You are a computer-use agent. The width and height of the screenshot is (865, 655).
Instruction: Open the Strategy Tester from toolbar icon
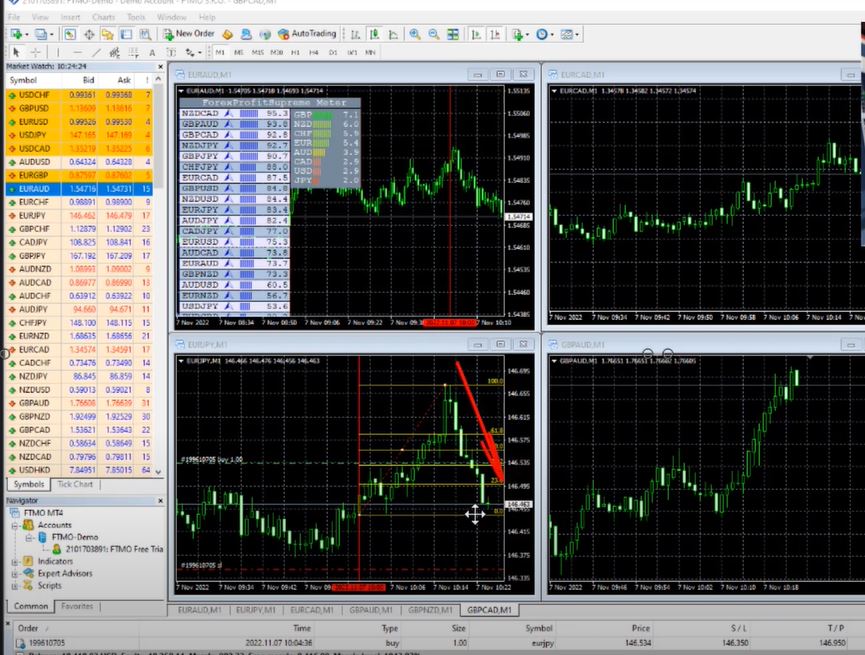pyautogui.click(x=145, y=34)
